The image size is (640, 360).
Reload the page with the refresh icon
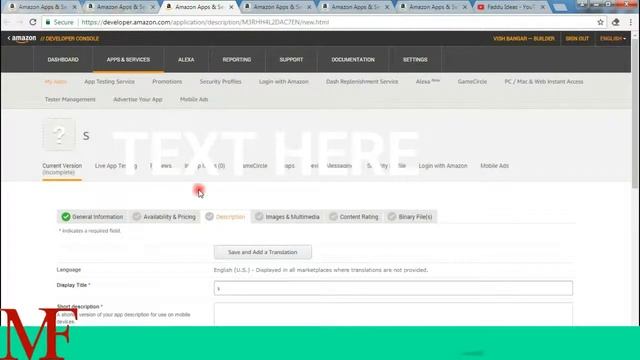[x=33, y=22]
